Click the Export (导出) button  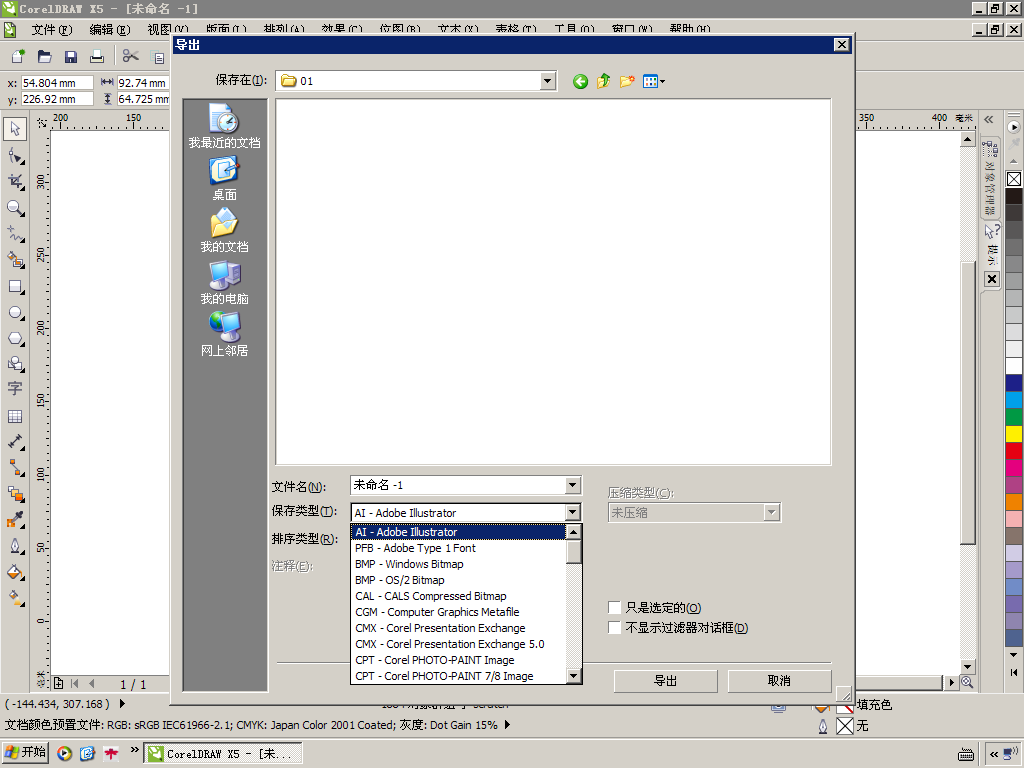tap(665, 680)
